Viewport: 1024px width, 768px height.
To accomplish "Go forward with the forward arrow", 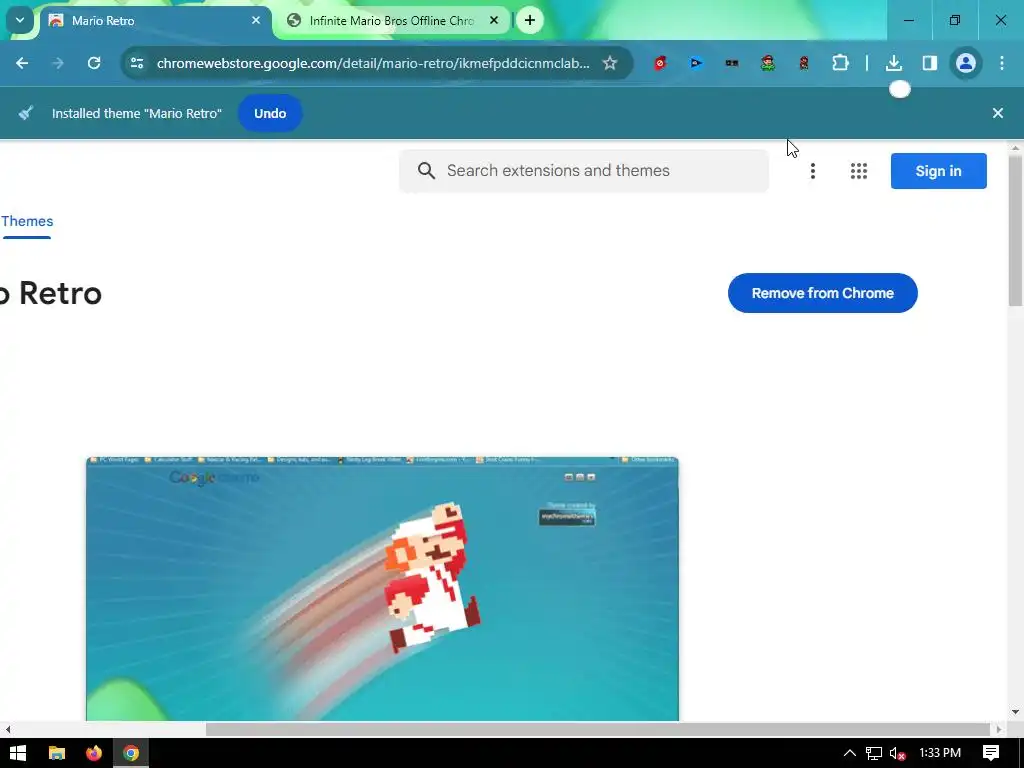I will (58, 63).
